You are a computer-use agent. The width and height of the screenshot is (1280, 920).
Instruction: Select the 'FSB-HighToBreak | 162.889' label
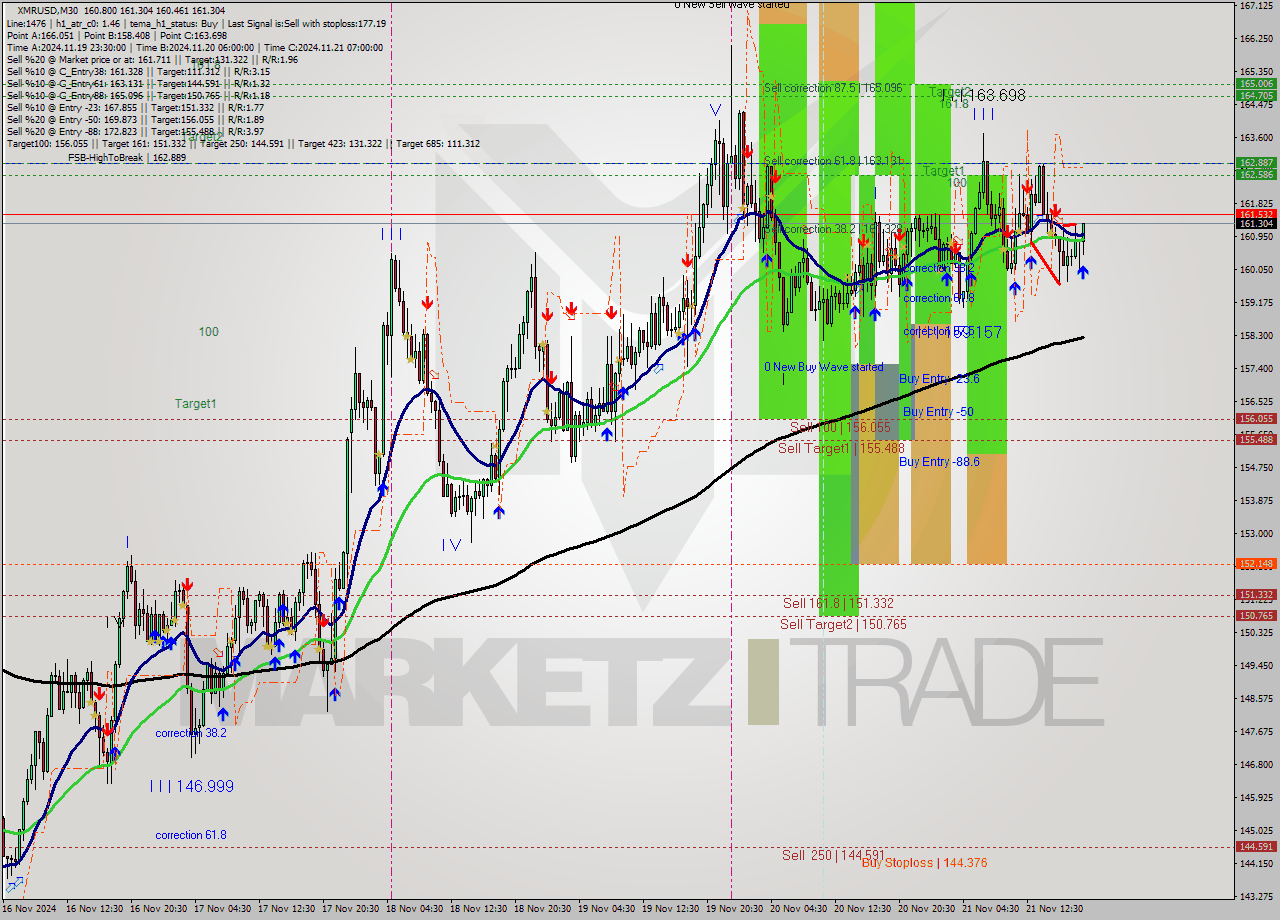point(127,158)
